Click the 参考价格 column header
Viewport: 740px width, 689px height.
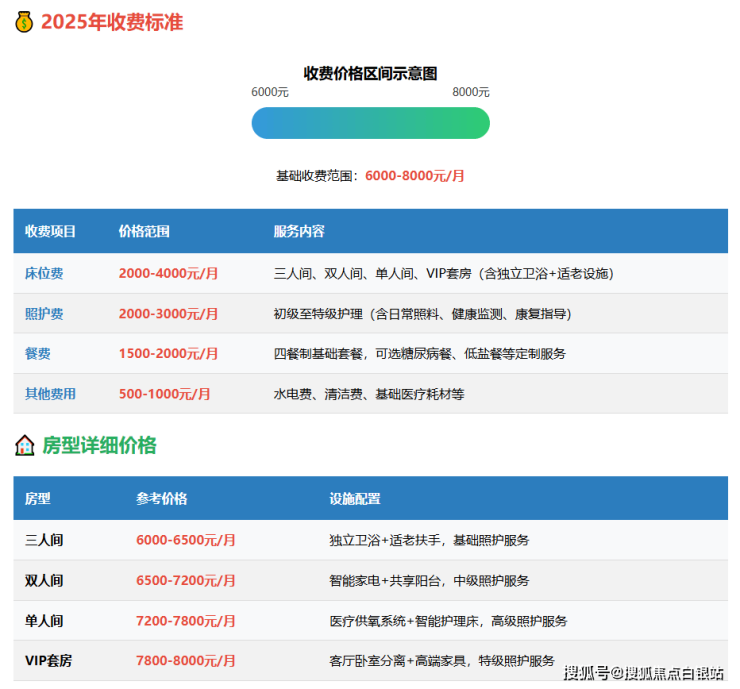point(162,499)
